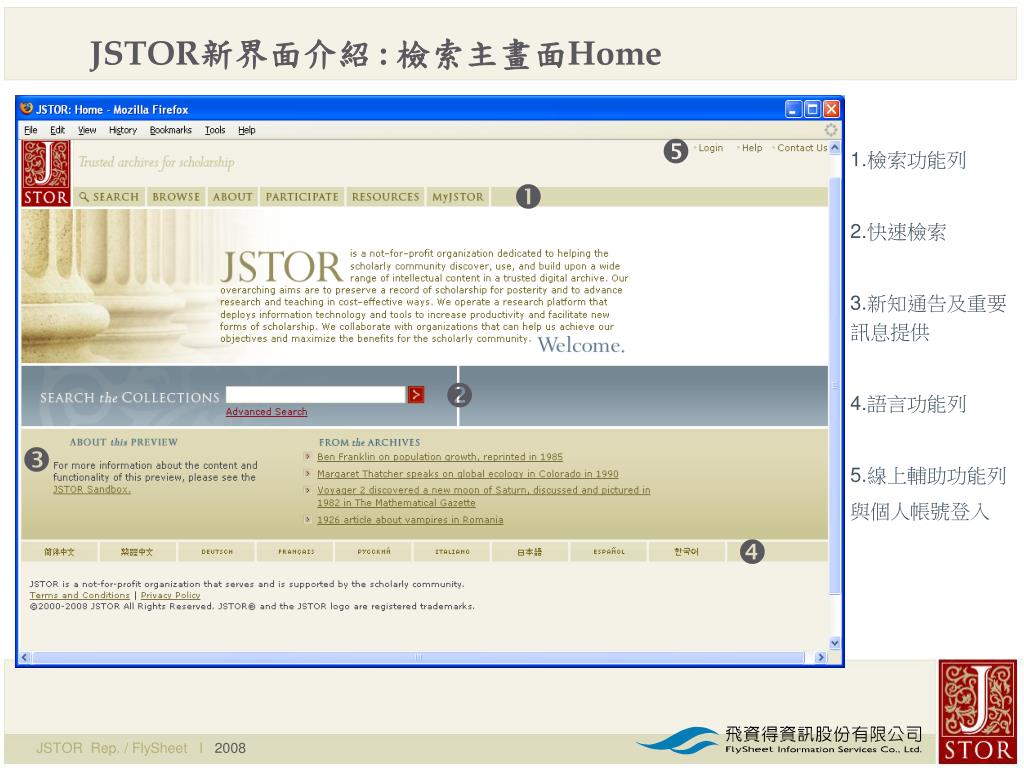
Task: Switch language to Traditional Chinese 繁體中文
Action: (137, 552)
